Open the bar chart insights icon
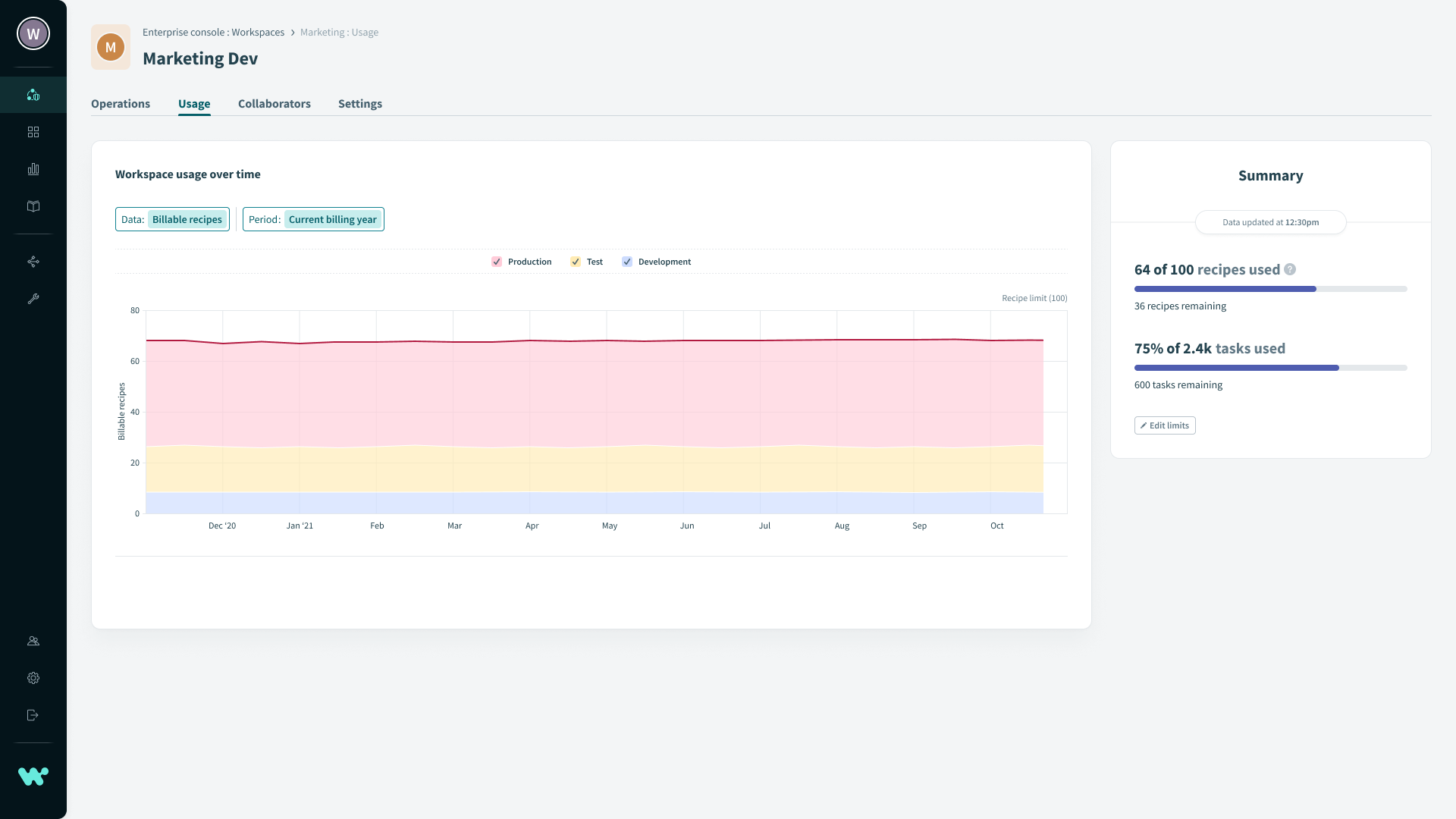Viewport: 1456px width, 819px height. point(33,169)
